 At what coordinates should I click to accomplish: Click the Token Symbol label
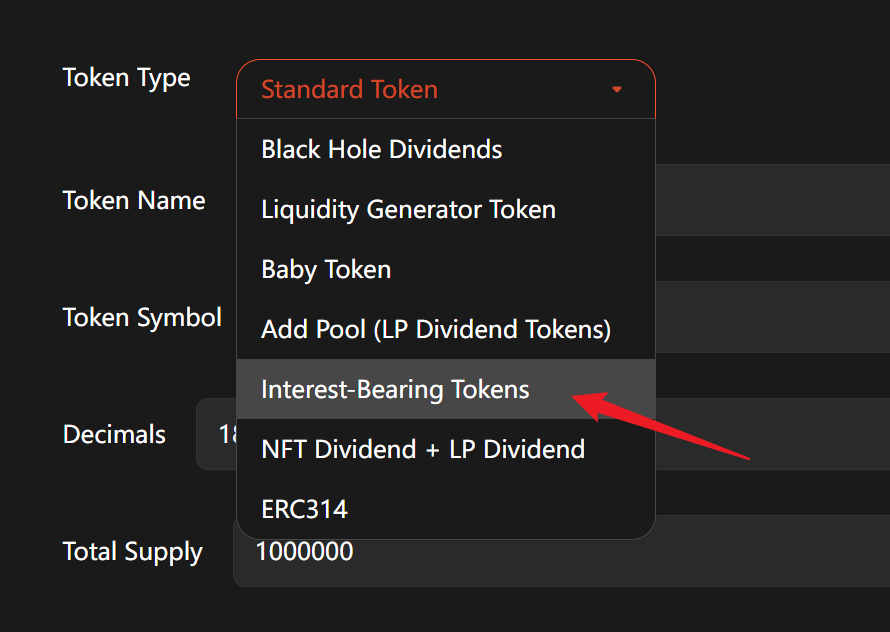pos(142,317)
